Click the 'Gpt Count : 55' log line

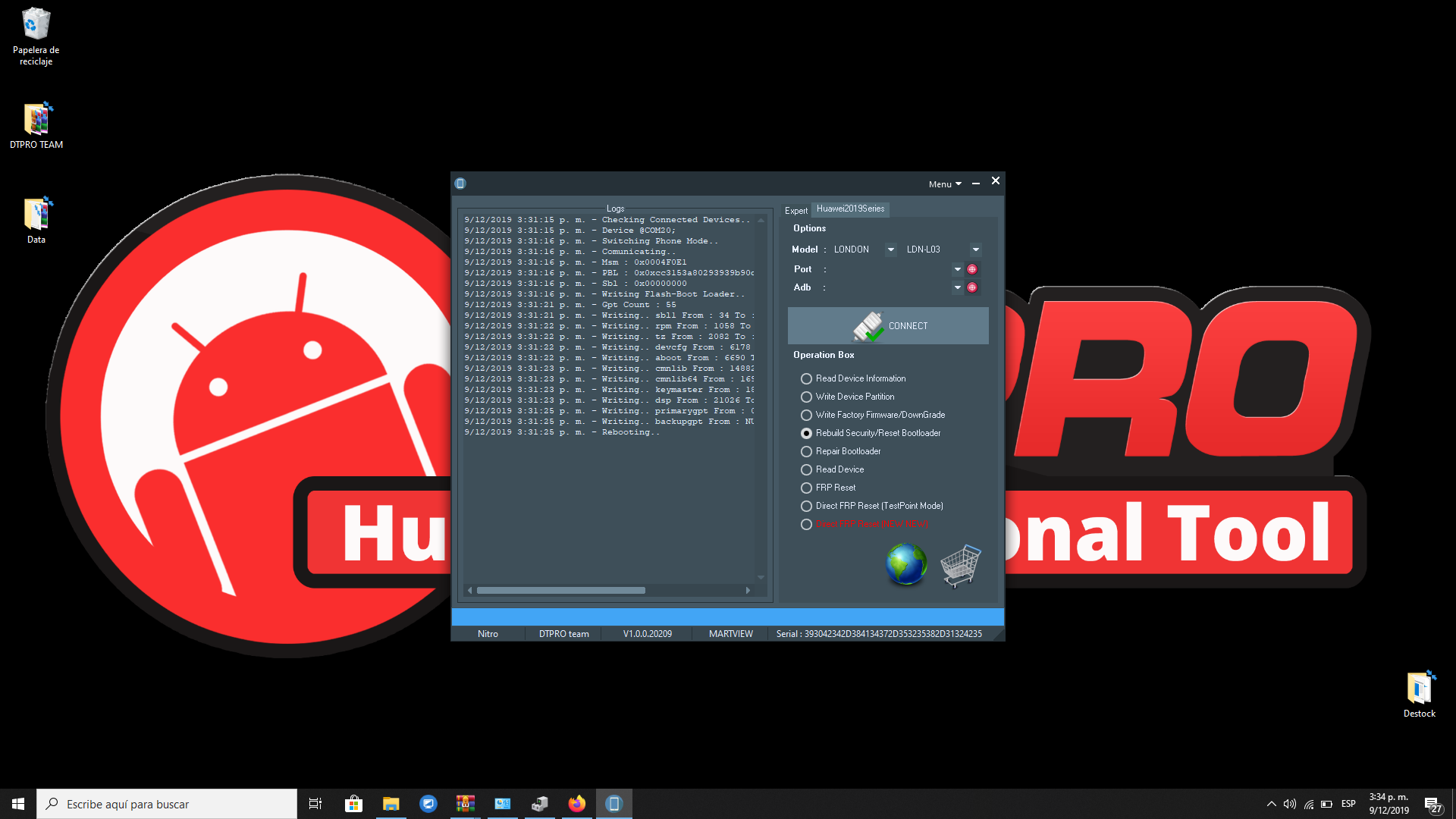(570, 305)
